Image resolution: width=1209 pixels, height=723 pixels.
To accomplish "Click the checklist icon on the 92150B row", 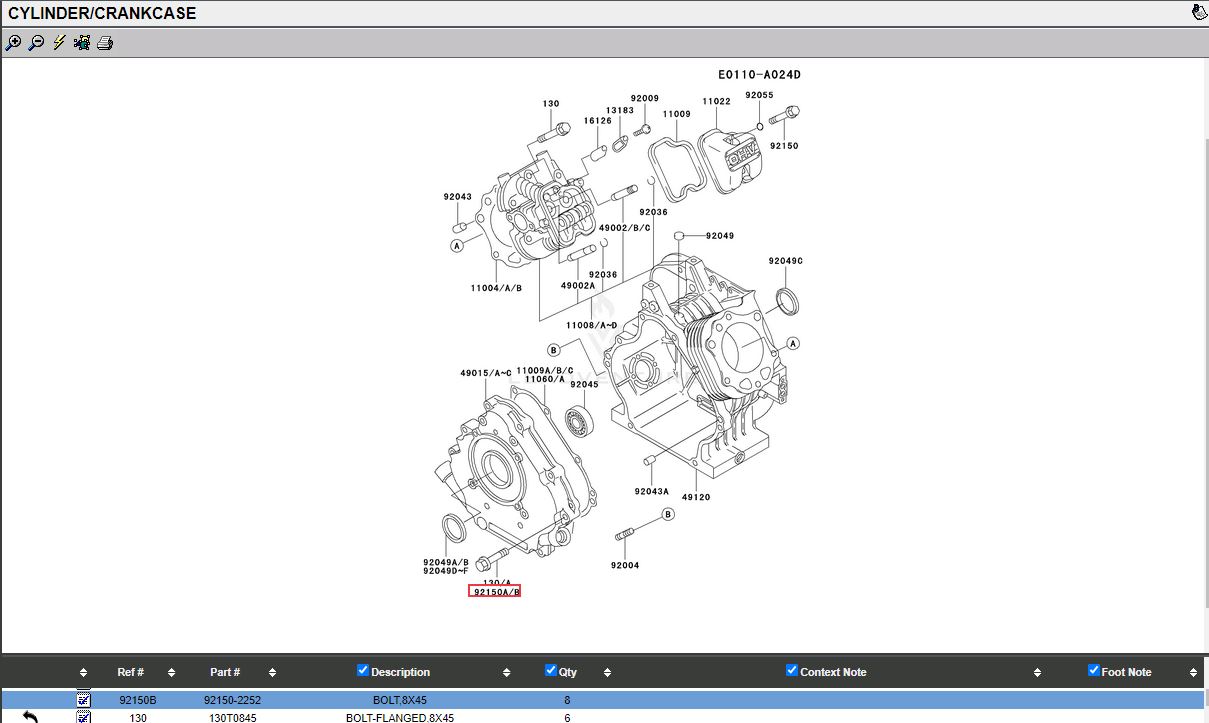I will [84, 700].
